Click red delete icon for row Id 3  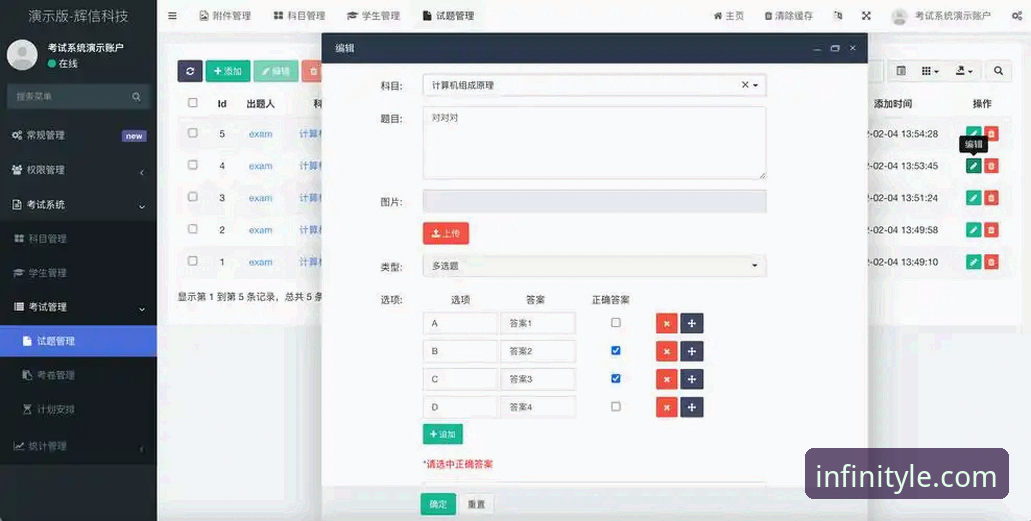pyautogui.click(x=992, y=197)
